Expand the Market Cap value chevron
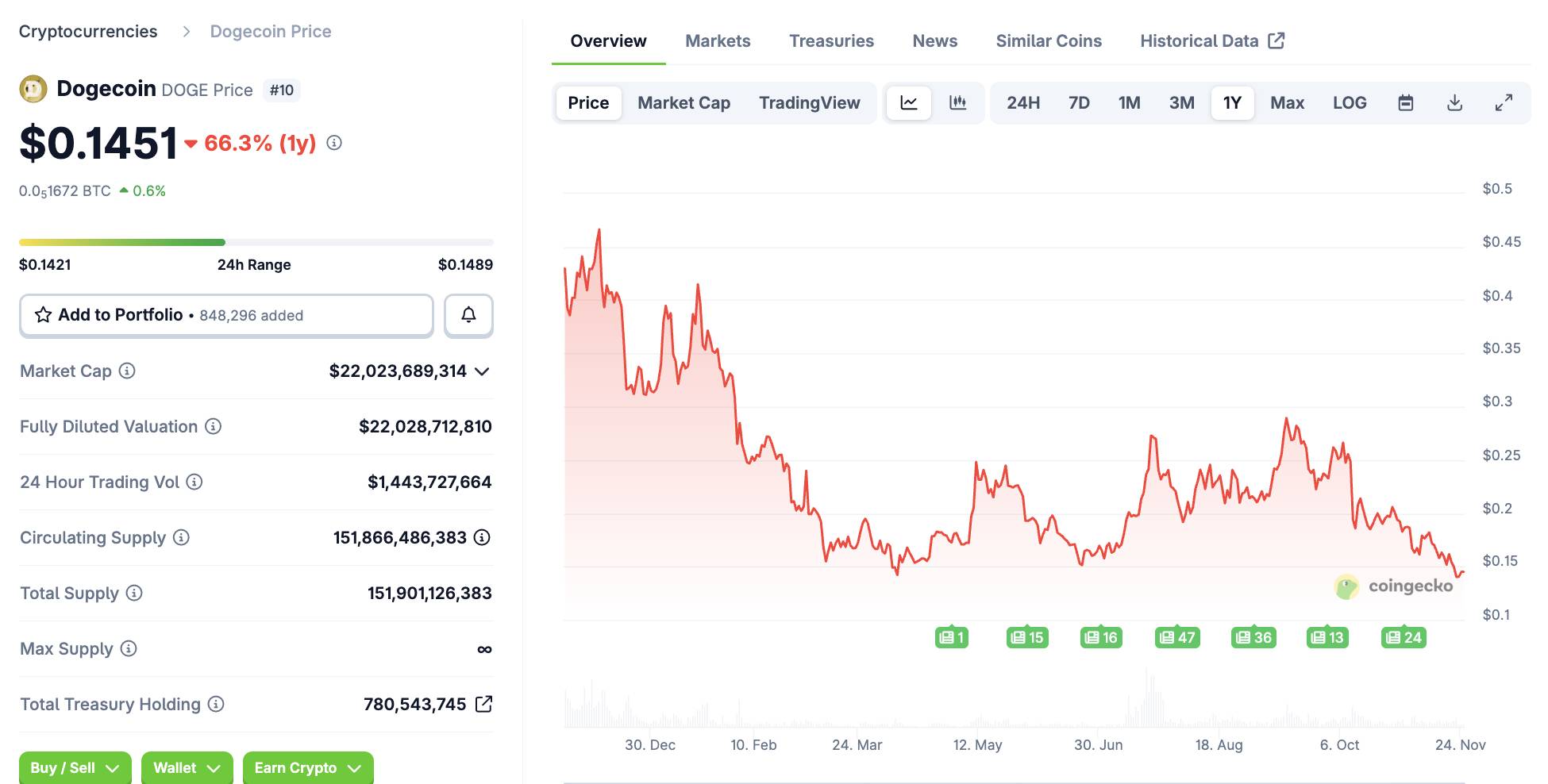Viewport: 1548px width, 784px height. pyautogui.click(x=482, y=371)
